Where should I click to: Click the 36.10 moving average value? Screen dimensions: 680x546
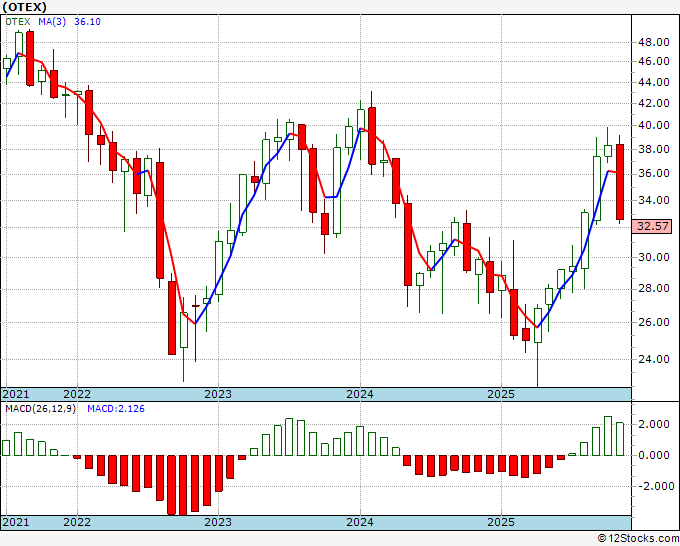tap(87, 22)
